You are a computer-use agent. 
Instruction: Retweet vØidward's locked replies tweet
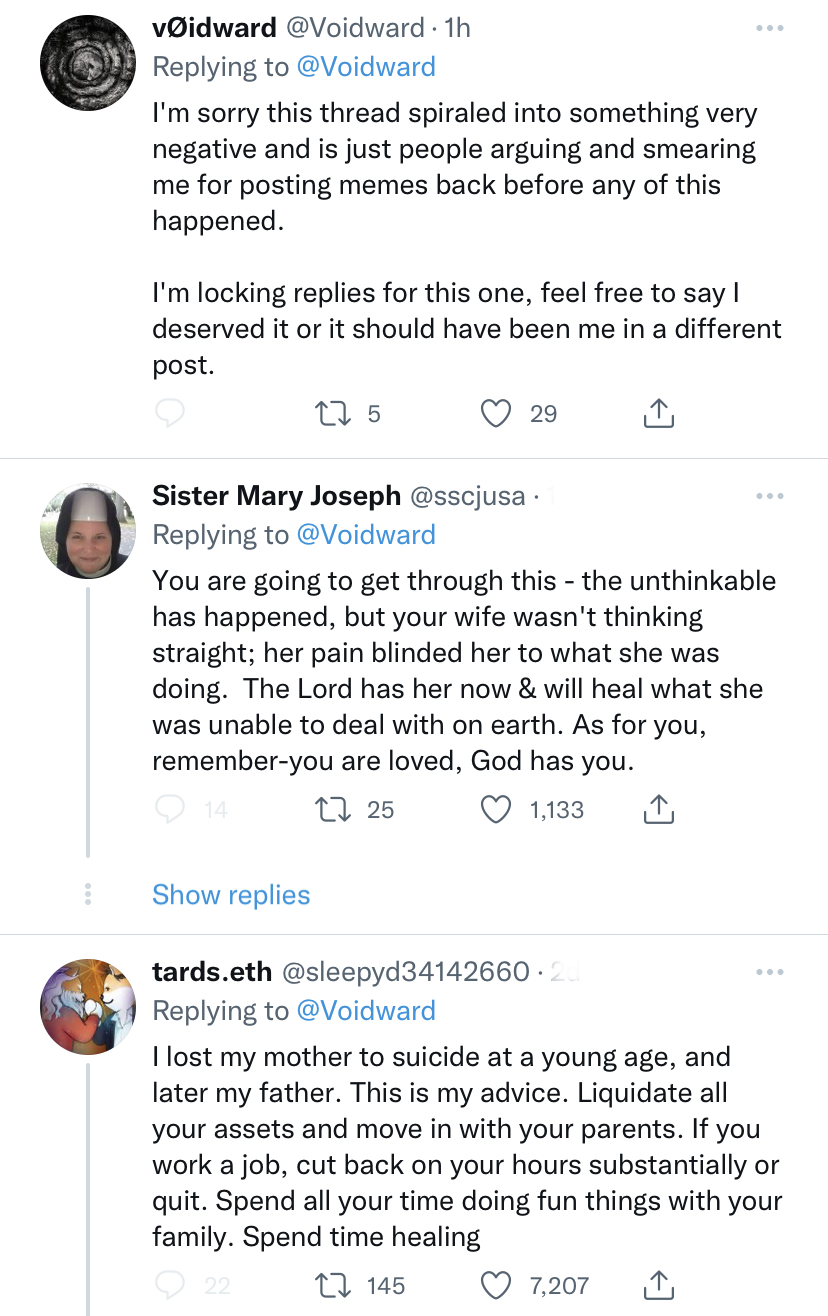click(329, 413)
